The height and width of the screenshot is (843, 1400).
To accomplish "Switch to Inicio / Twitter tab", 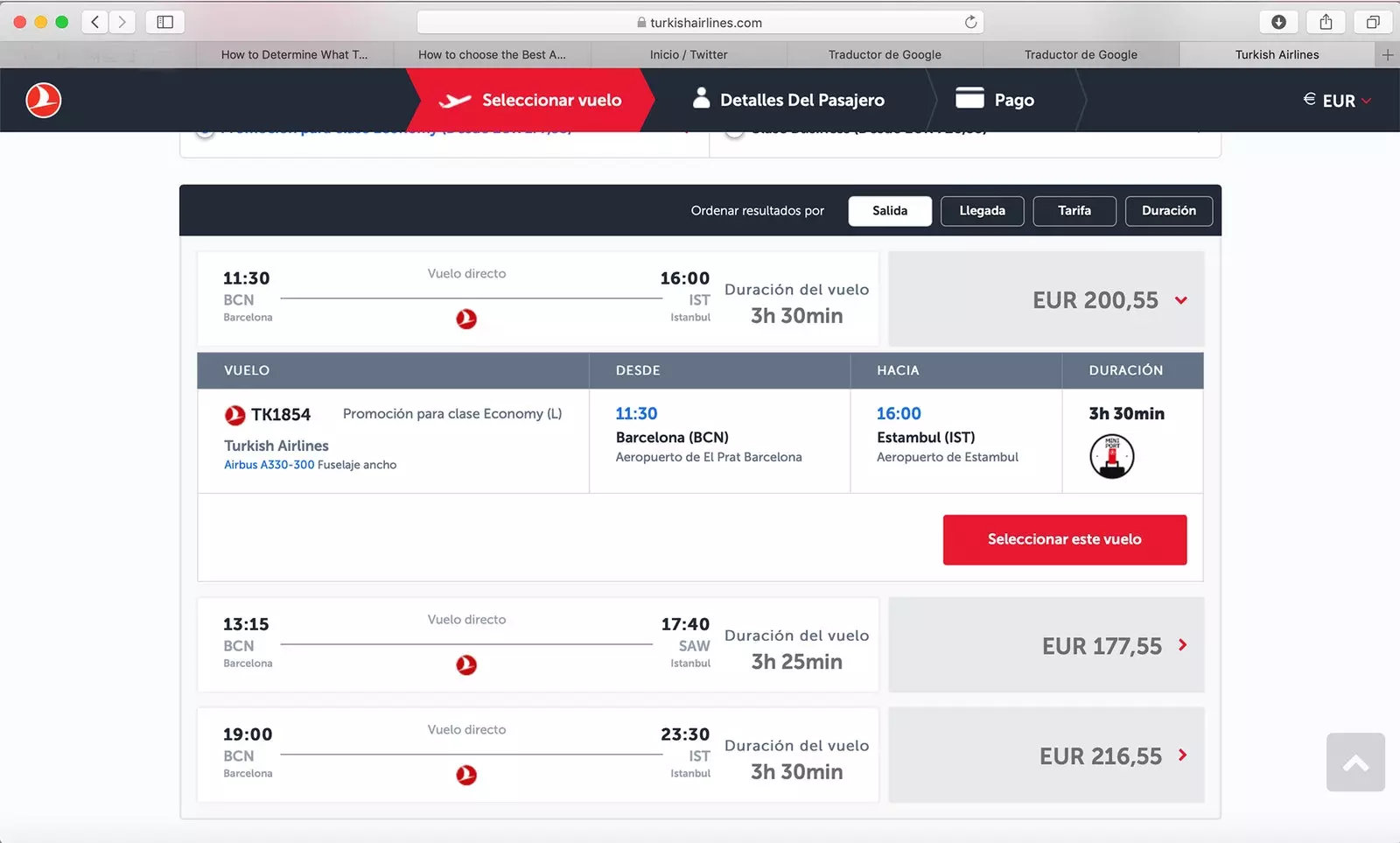I will (x=689, y=54).
